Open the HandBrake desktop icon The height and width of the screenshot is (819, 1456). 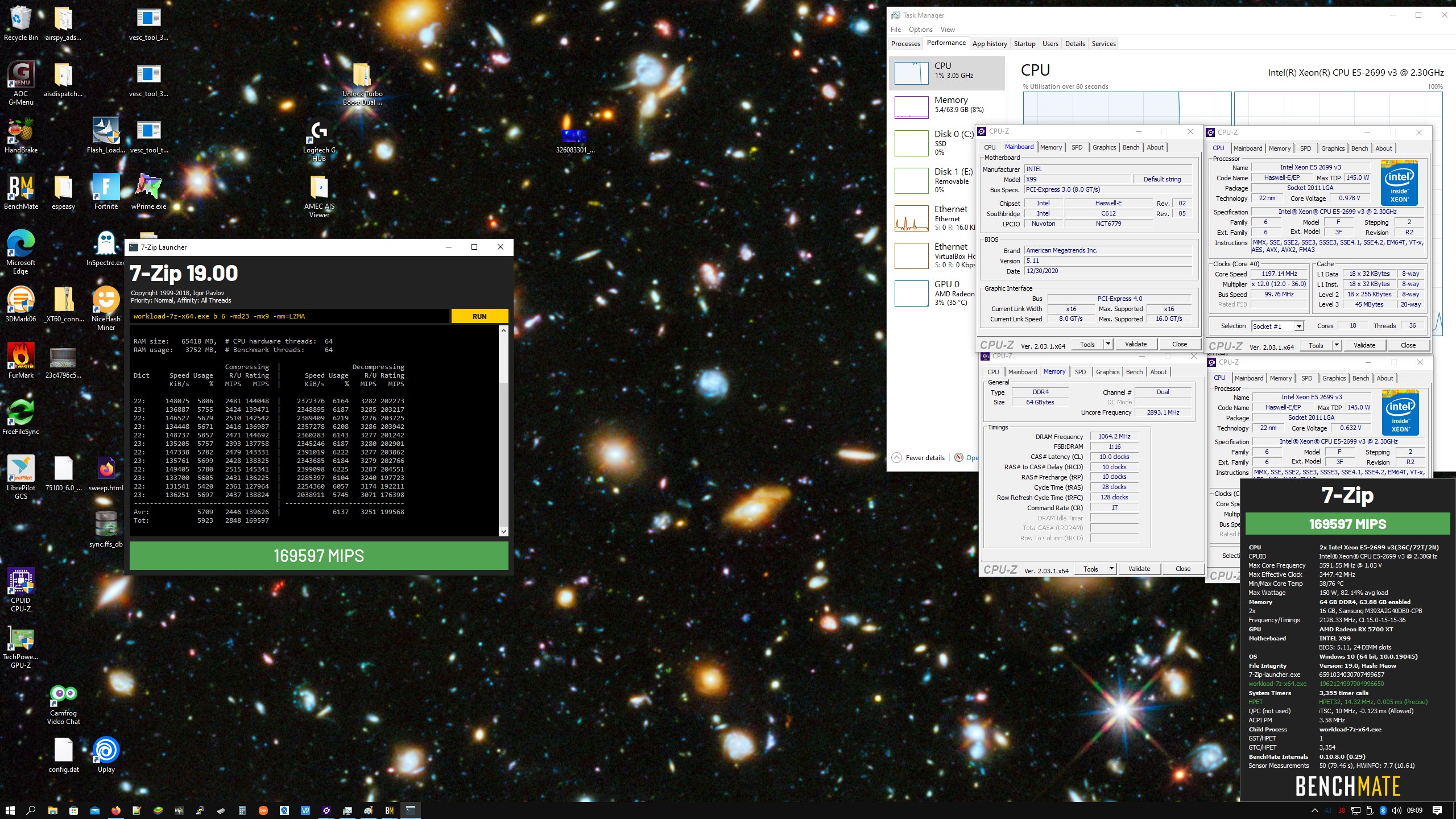(x=21, y=135)
